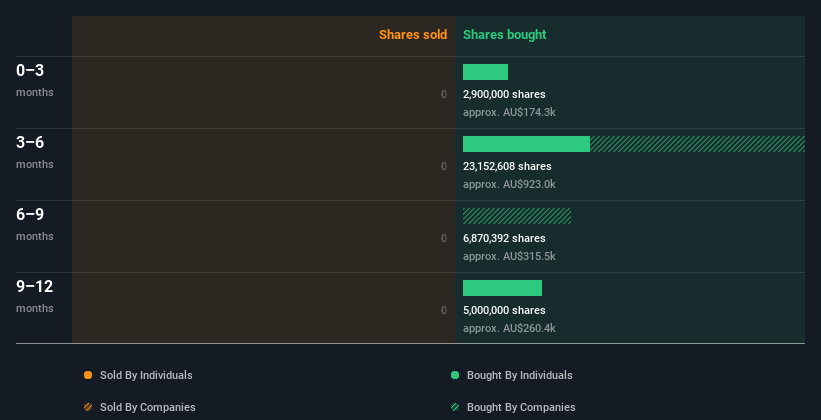The height and width of the screenshot is (420, 821).
Task: Click the striped Bought By Companies legend icon
Action: click(x=455, y=407)
